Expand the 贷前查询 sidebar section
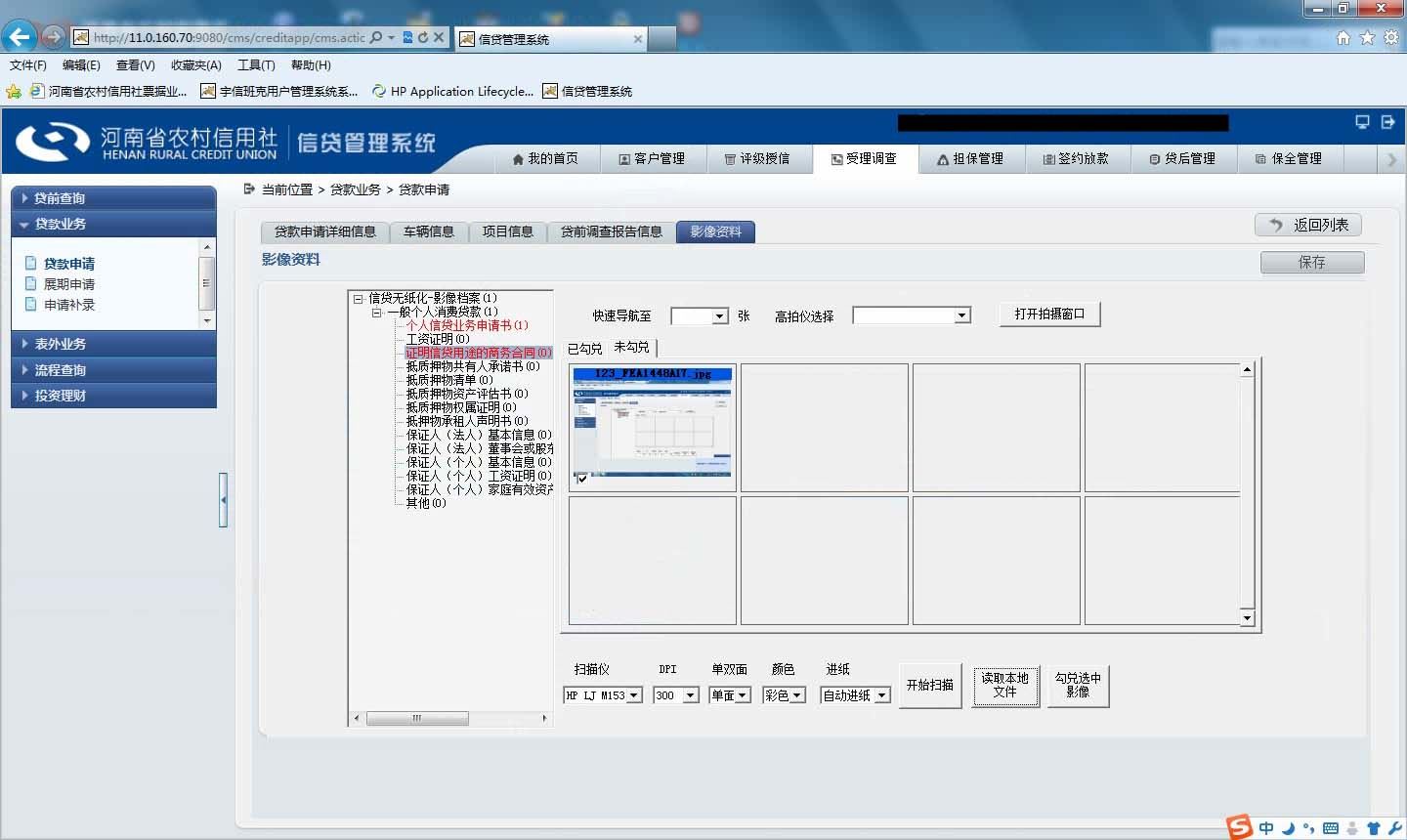Viewport: 1407px width, 840px height. [113, 198]
